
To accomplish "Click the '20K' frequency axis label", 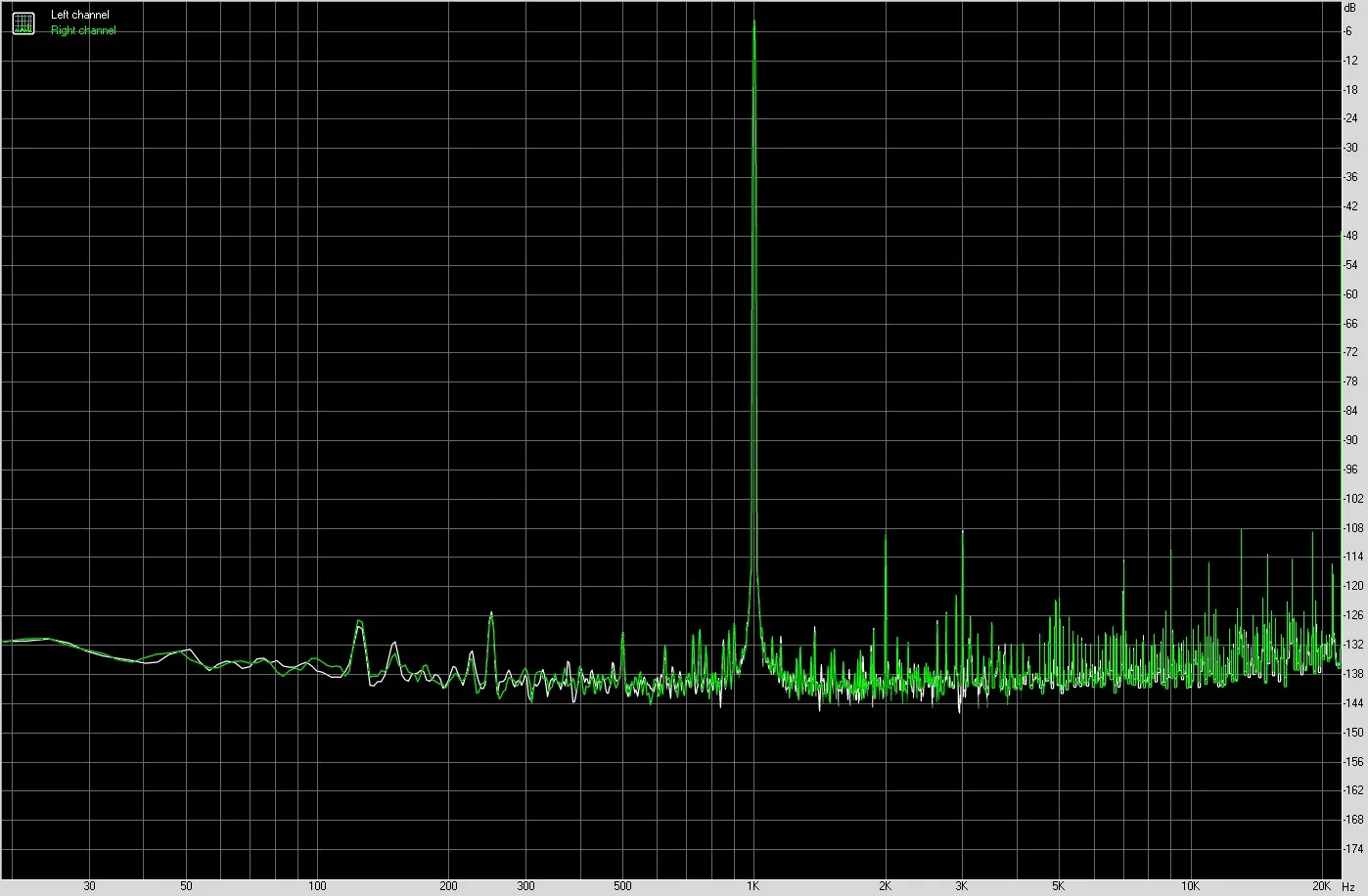I will pyautogui.click(x=1321, y=886).
